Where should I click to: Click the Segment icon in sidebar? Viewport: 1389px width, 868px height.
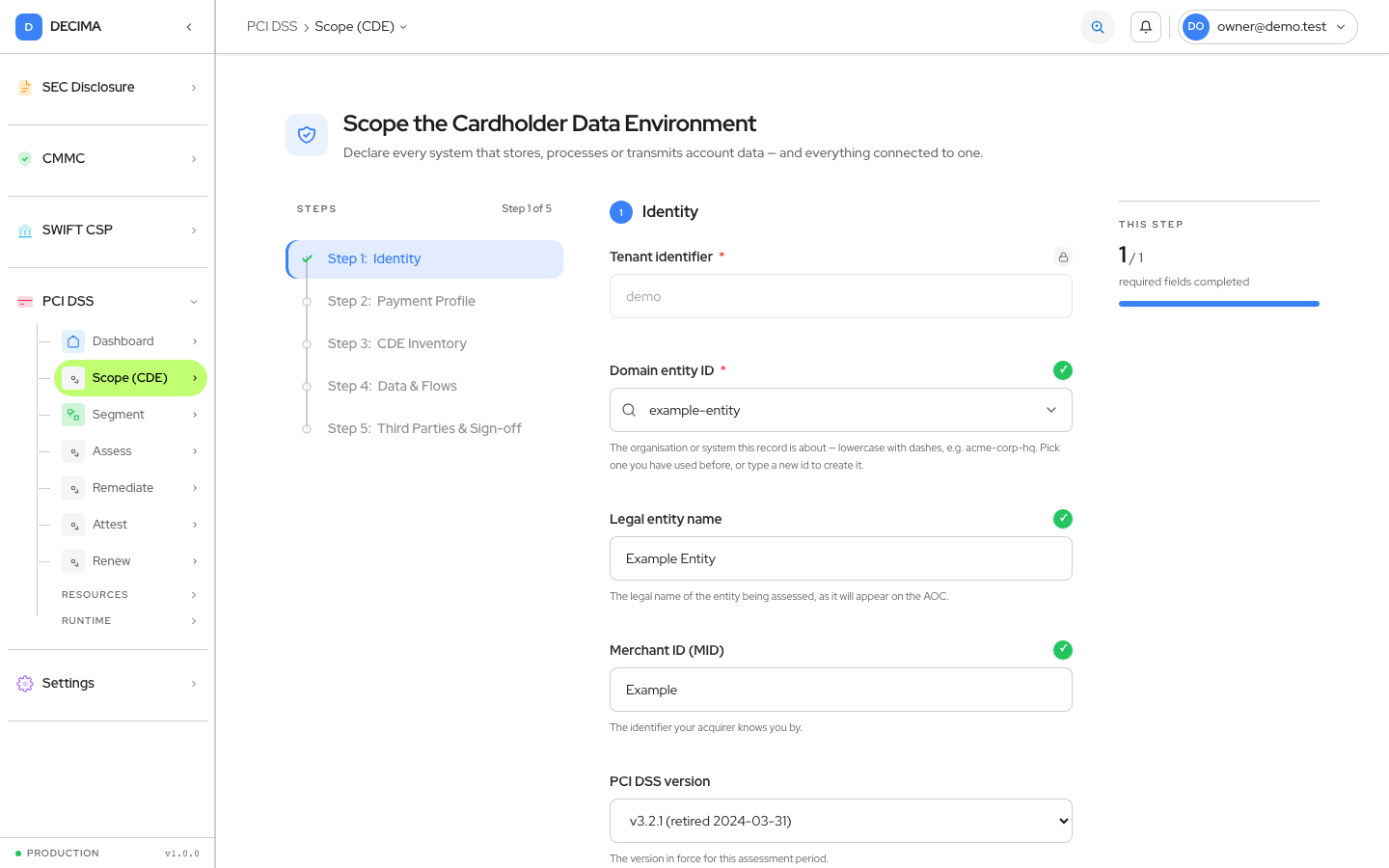coord(73,415)
